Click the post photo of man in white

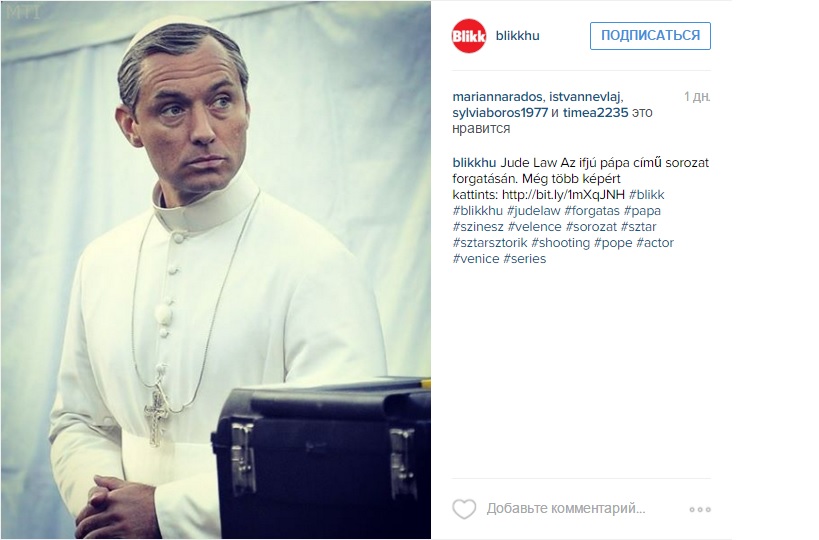click(216, 270)
